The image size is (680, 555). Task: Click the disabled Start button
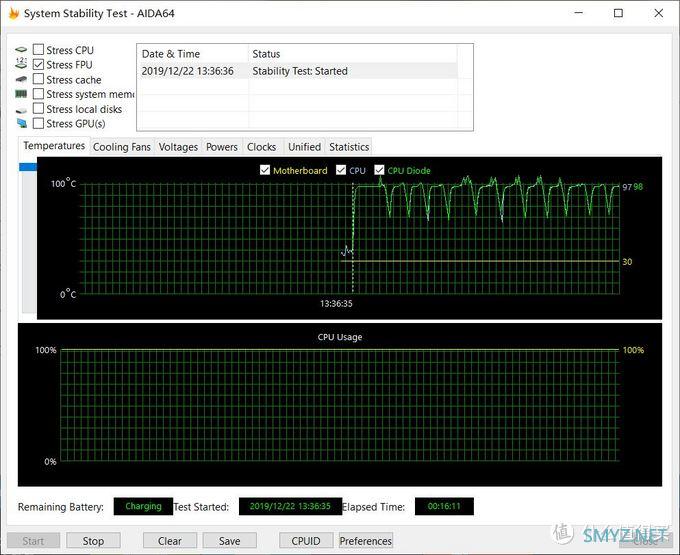click(x=33, y=541)
